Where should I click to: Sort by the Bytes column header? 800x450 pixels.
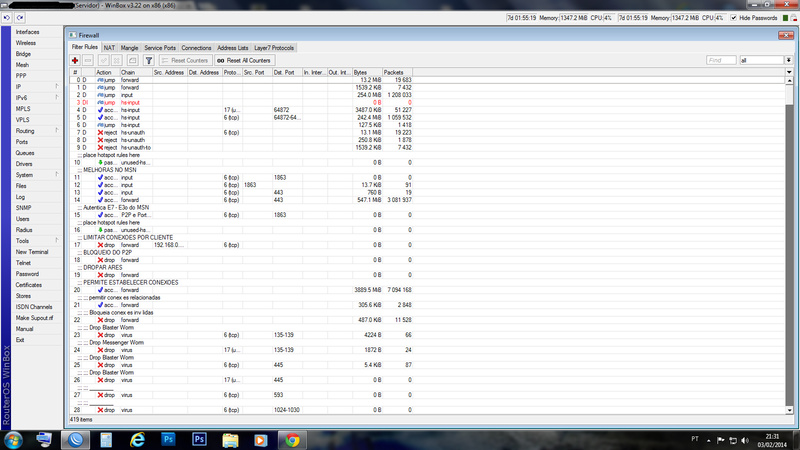click(367, 72)
